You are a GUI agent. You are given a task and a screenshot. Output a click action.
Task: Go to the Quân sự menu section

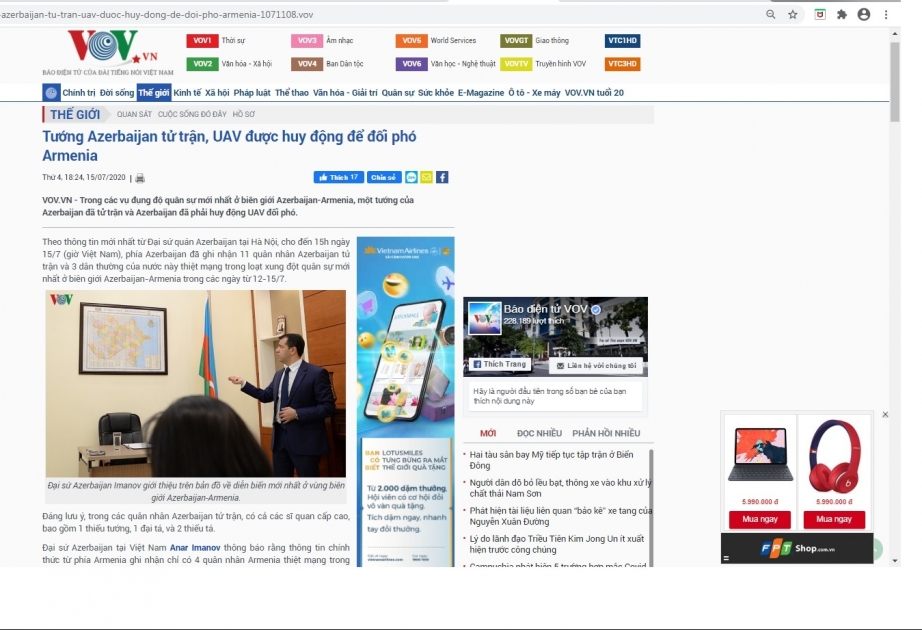397,92
